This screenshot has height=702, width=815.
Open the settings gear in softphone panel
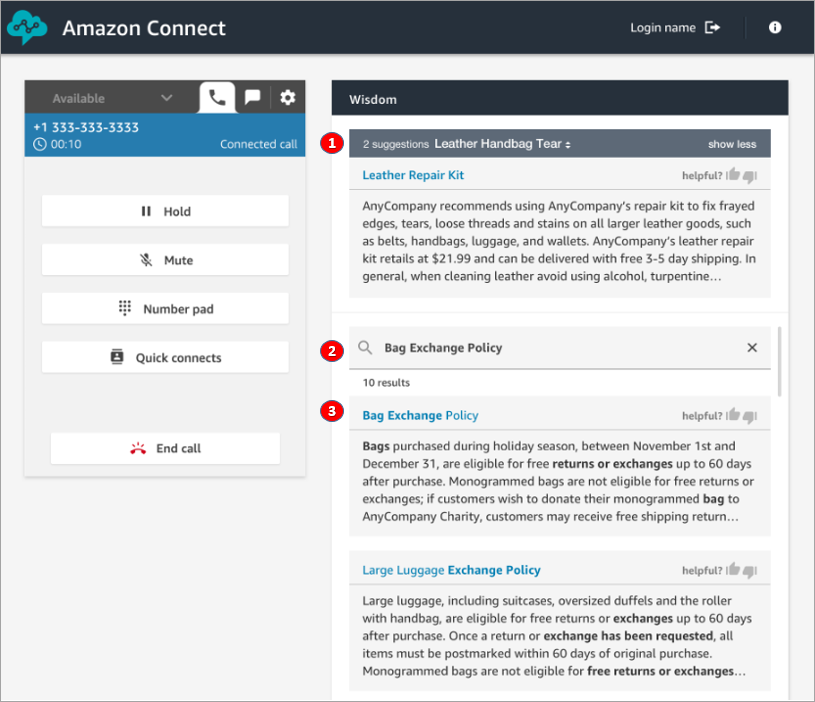click(x=288, y=97)
